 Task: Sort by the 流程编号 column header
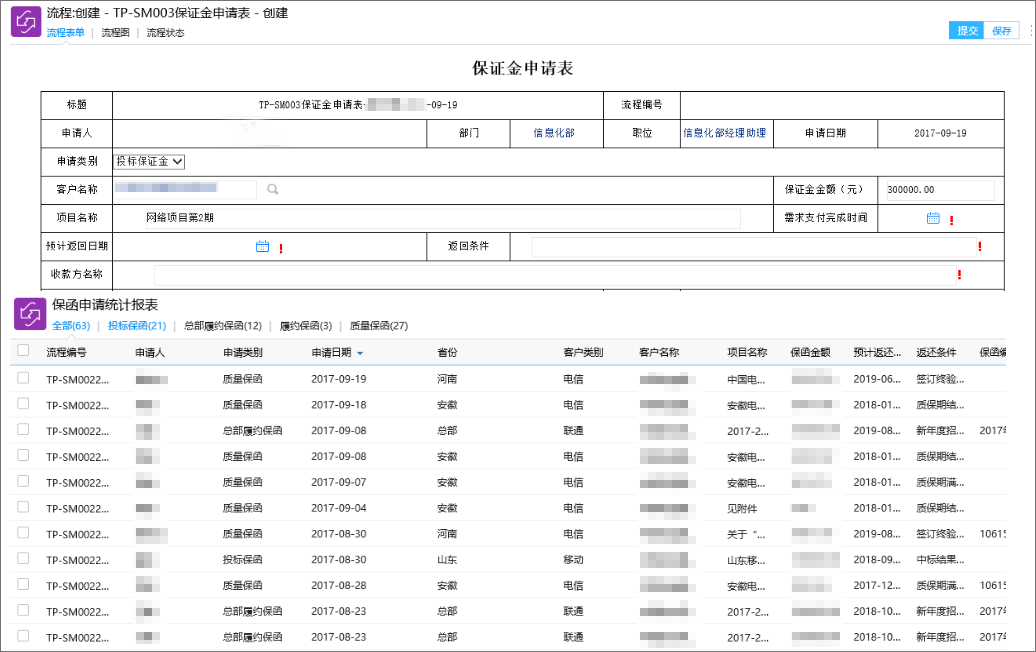point(66,353)
